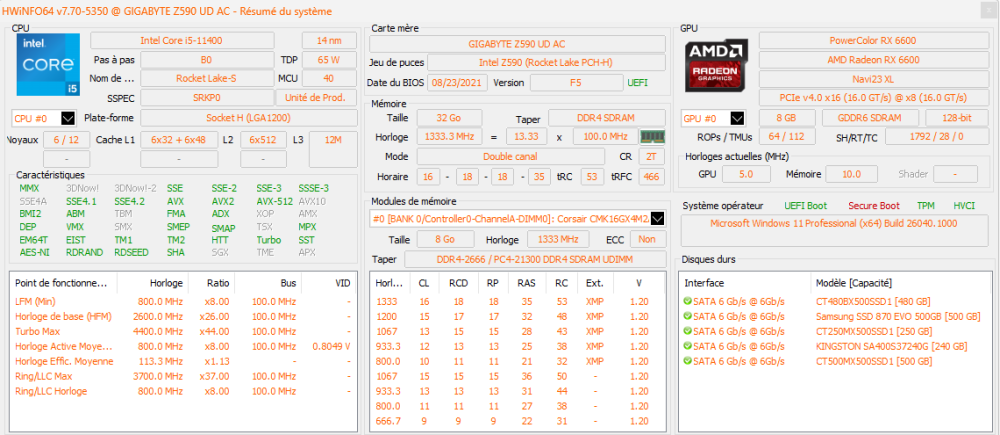1000x435 pixels.
Task: Click the HVCI indicator
Action: click(x=964, y=206)
